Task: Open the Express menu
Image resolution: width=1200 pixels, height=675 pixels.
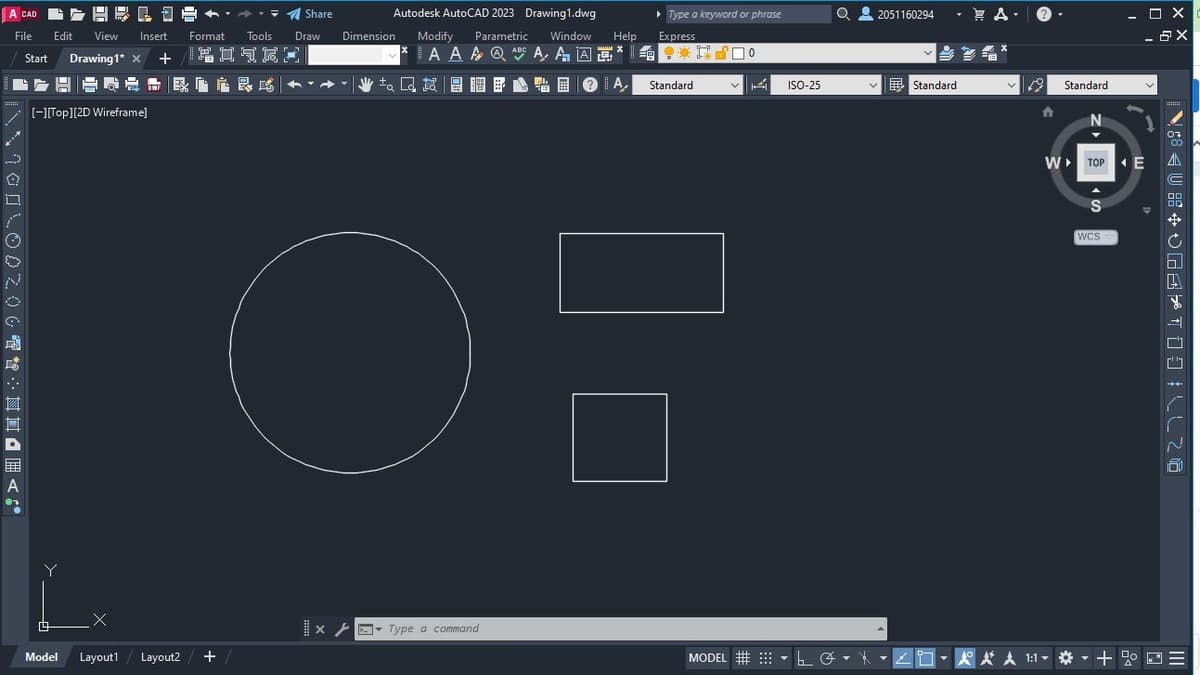Action: pyautogui.click(x=677, y=36)
